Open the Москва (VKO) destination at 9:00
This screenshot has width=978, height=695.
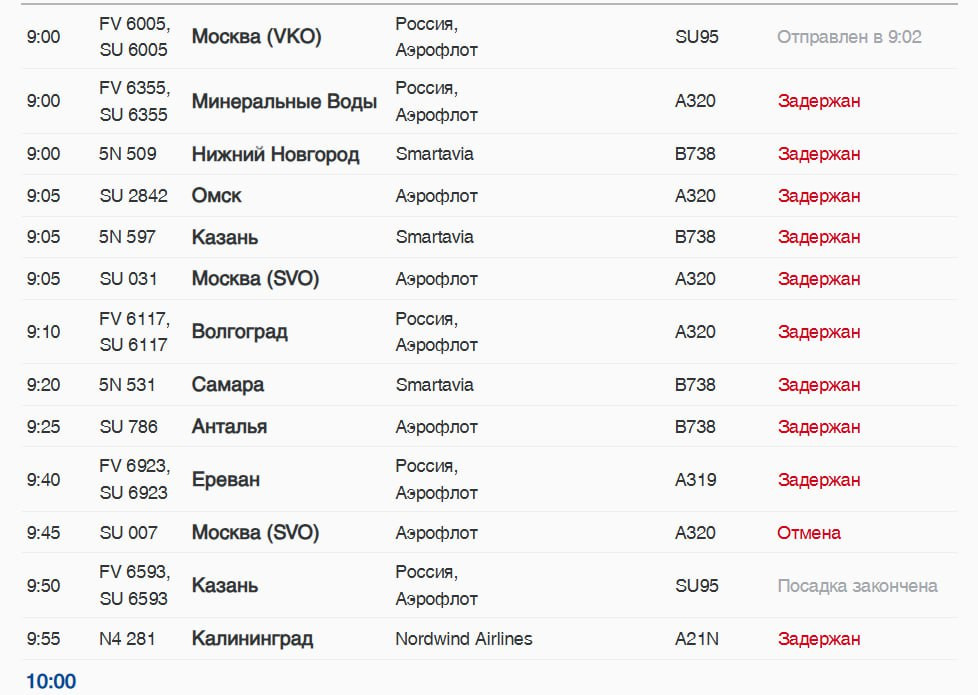(256, 37)
